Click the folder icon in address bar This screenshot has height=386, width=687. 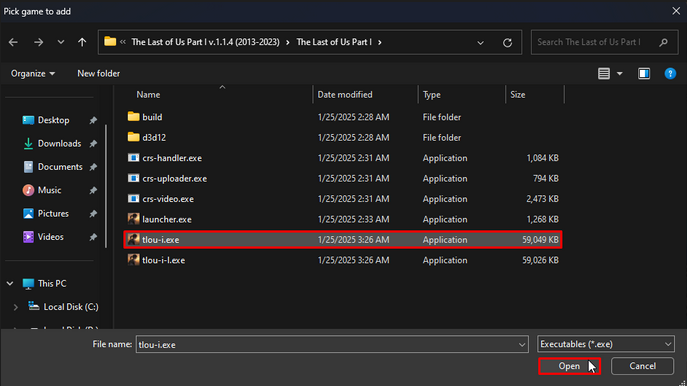click(x=110, y=42)
